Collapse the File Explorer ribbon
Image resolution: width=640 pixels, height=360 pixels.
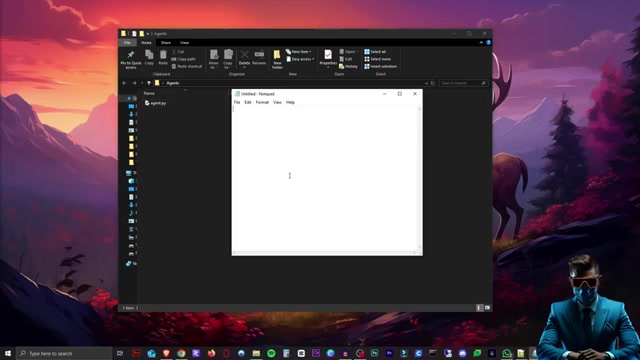coord(481,42)
